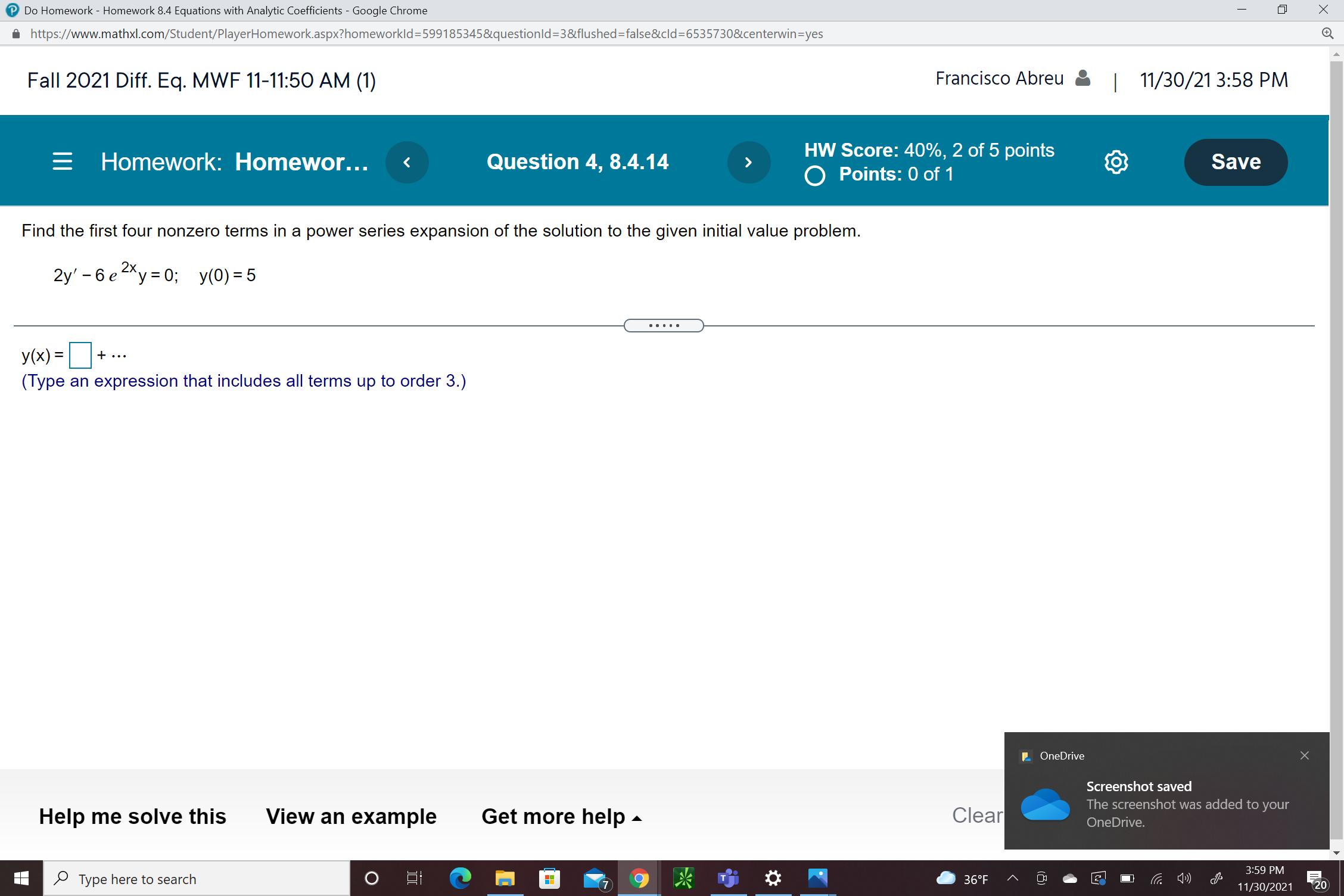Collapse the Get more help section
This screenshot has height=896, width=1344.
pos(637,817)
